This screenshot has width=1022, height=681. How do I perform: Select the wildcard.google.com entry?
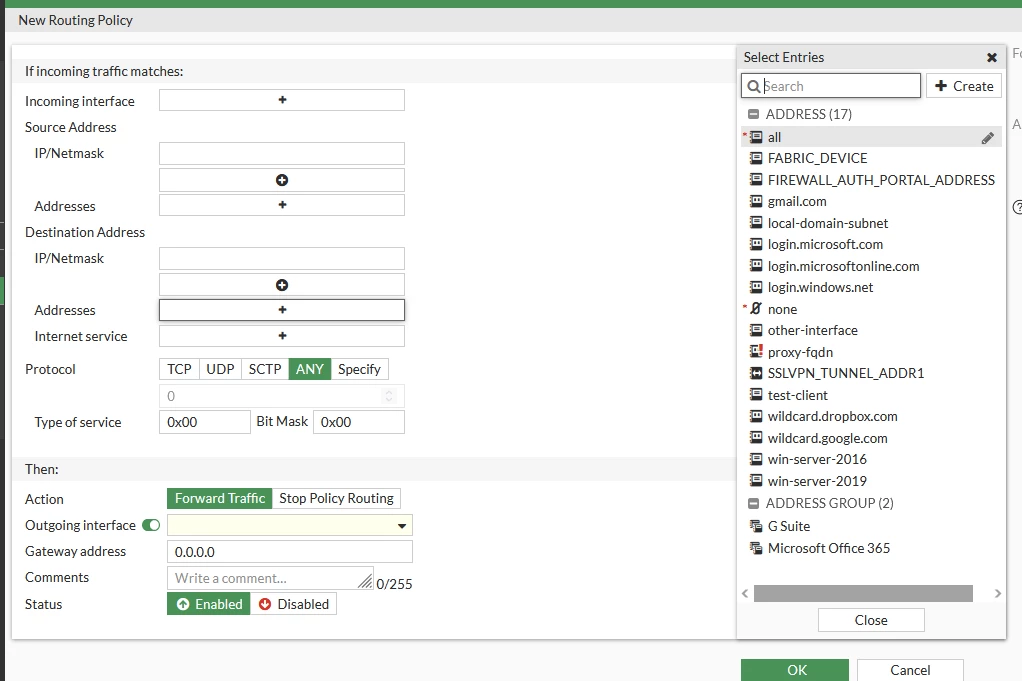(871, 438)
